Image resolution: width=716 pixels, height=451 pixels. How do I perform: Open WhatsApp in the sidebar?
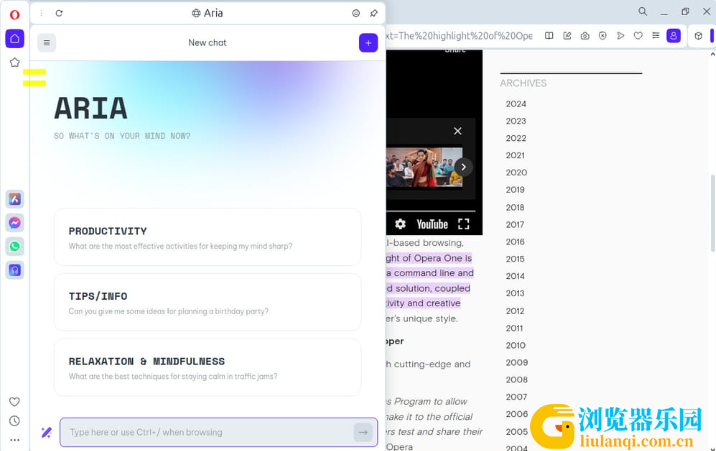[15, 246]
